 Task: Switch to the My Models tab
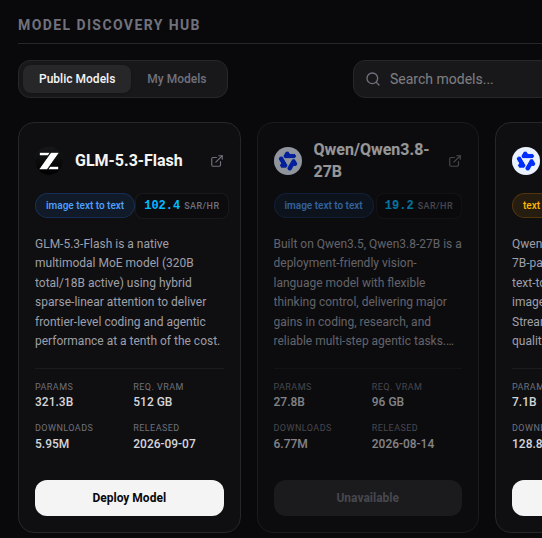[x=177, y=79]
